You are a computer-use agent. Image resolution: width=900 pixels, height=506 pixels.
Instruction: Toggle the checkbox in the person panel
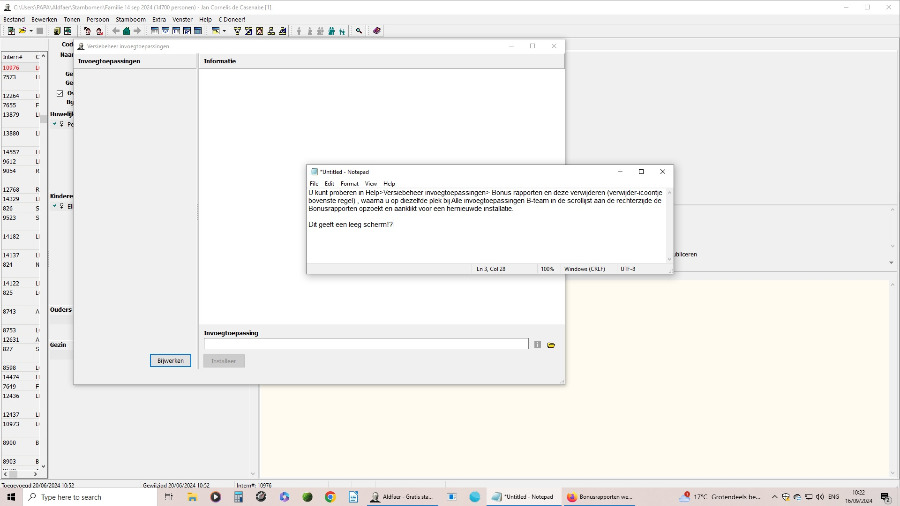point(60,93)
